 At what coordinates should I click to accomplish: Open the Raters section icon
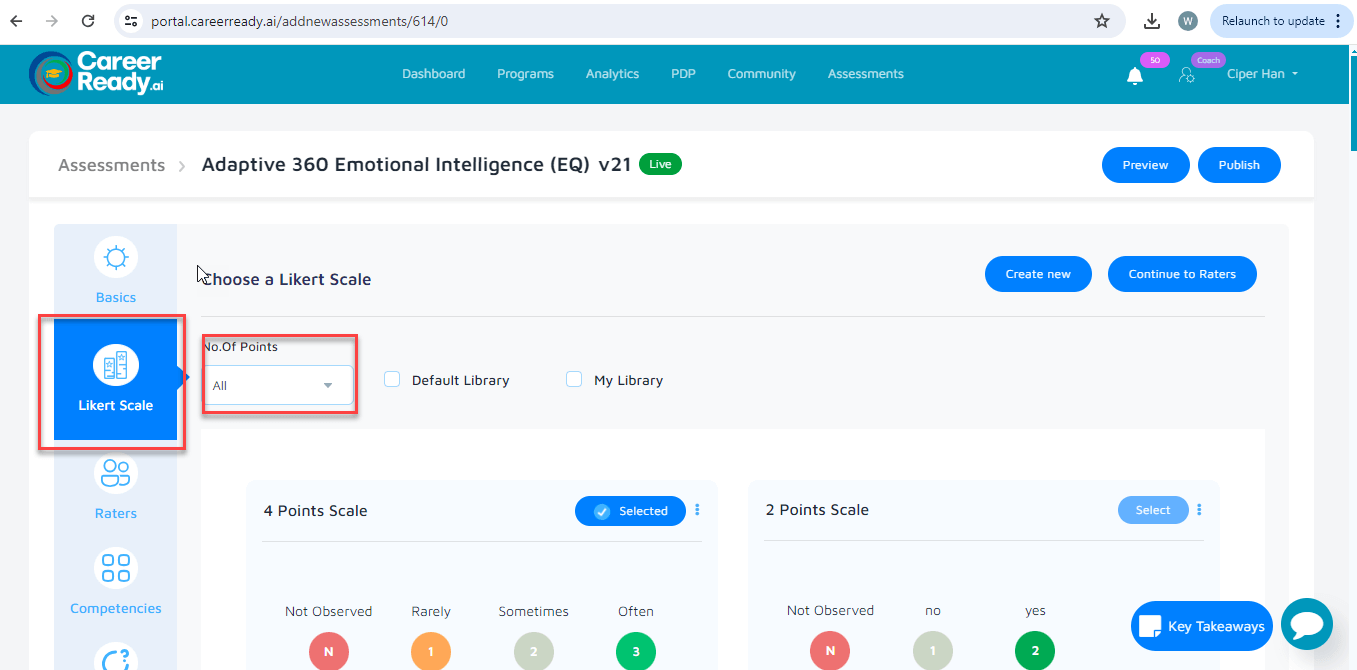coord(115,473)
